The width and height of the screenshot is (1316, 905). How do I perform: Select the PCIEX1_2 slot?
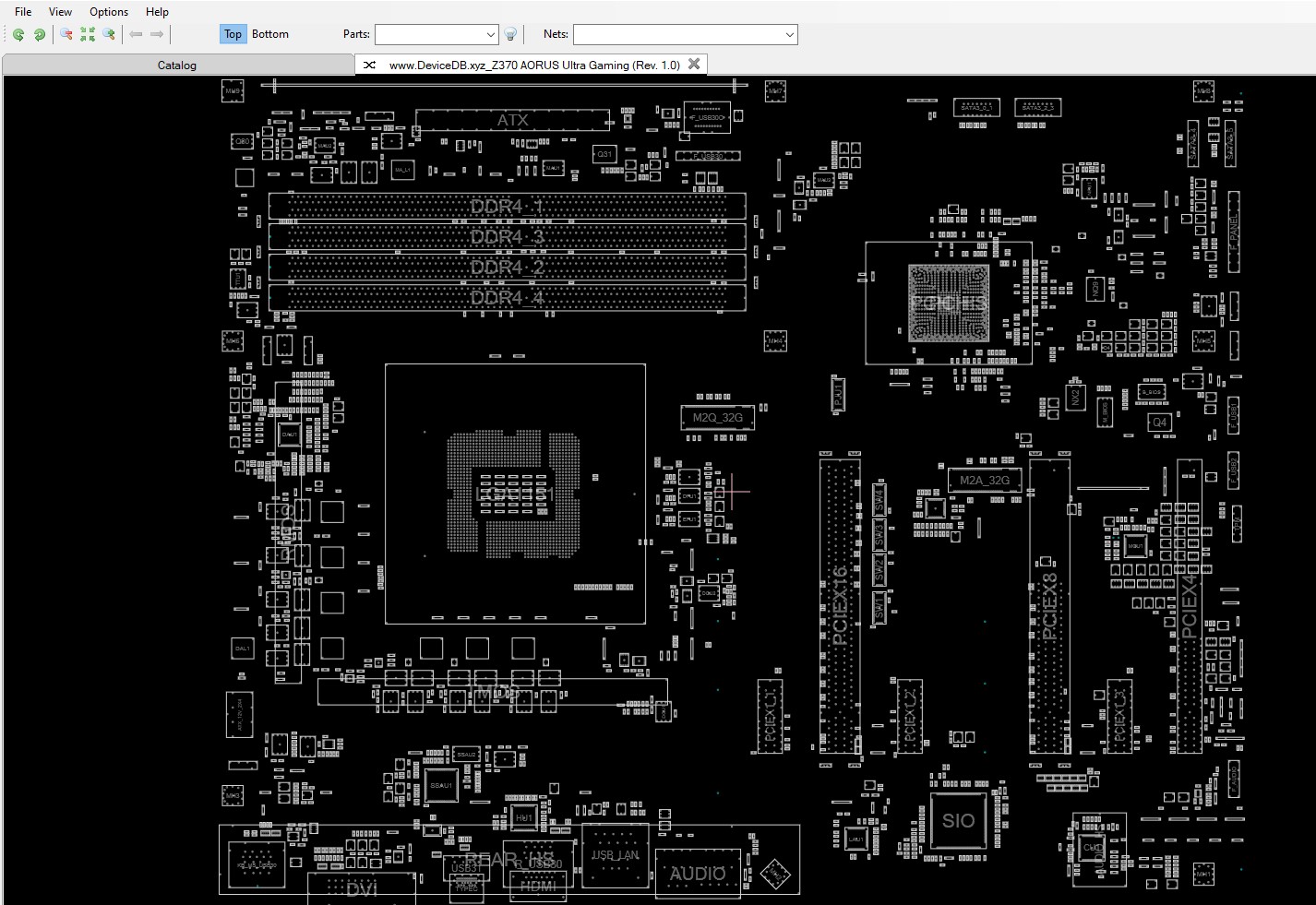pyautogui.click(x=909, y=716)
